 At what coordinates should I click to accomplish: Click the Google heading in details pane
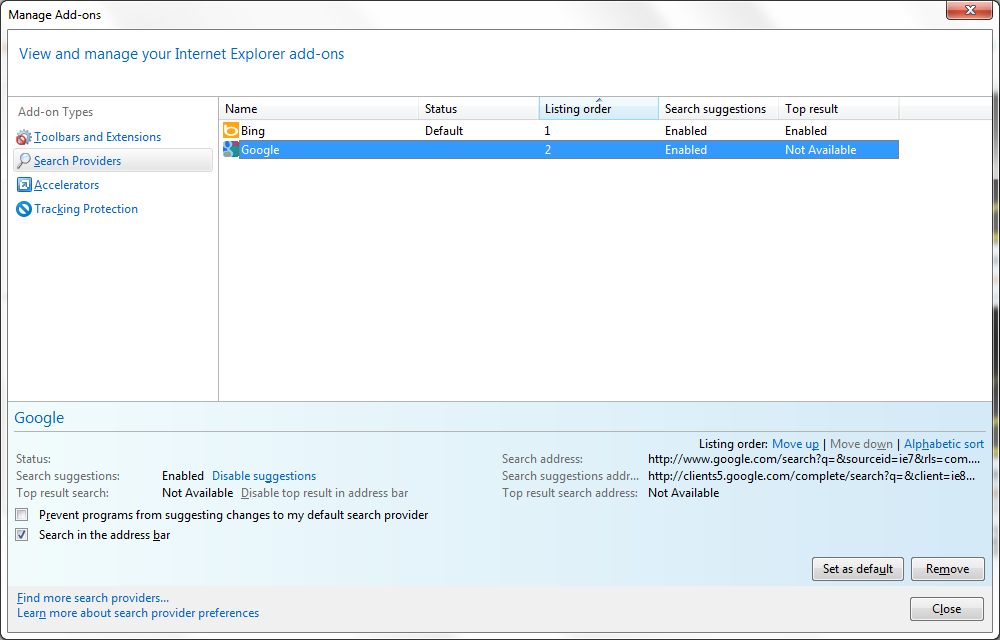40,418
